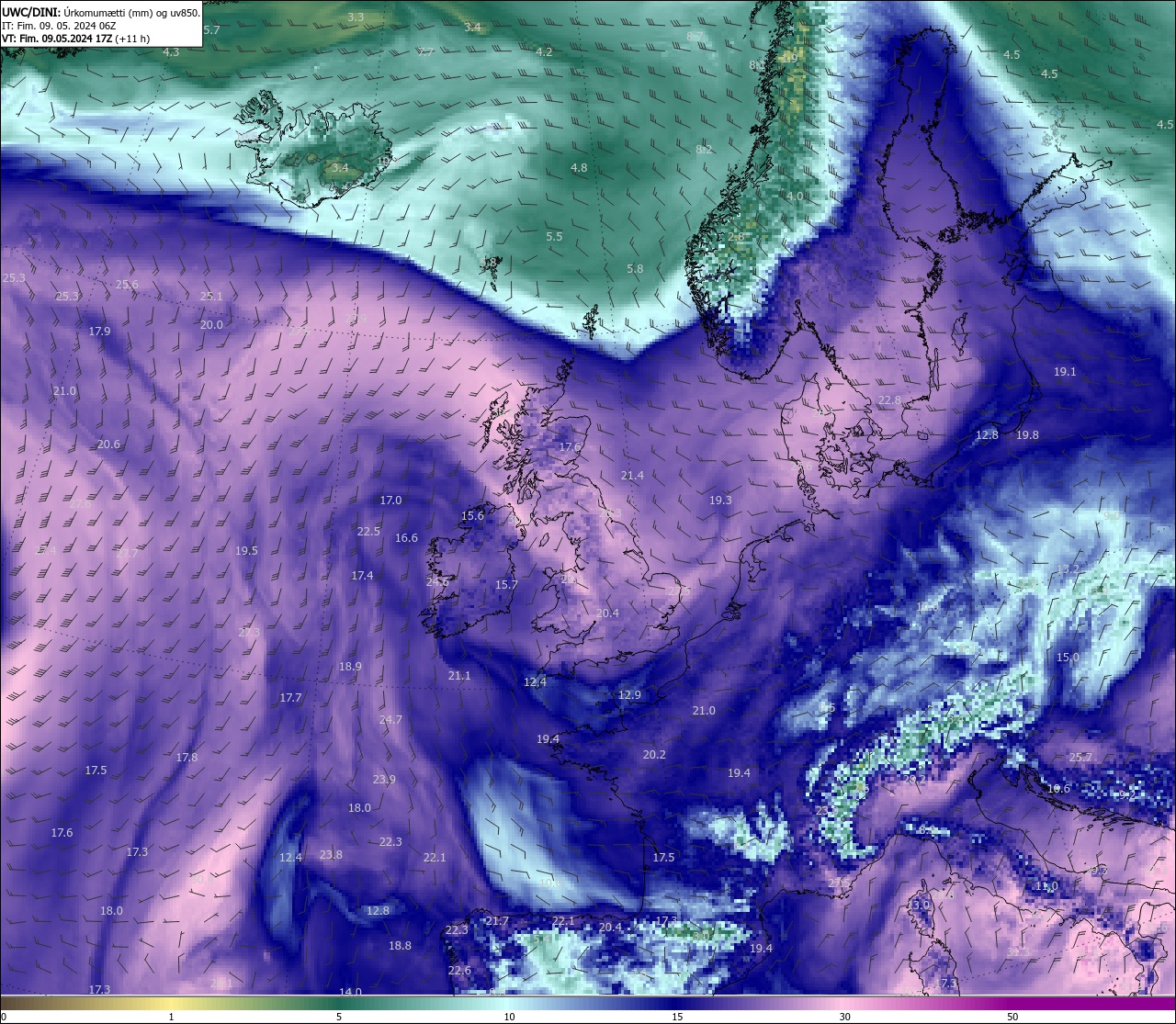Screen dimensions: 1176x1024
Task: Click the map value '24.6' over Ireland
Action: coord(437,582)
